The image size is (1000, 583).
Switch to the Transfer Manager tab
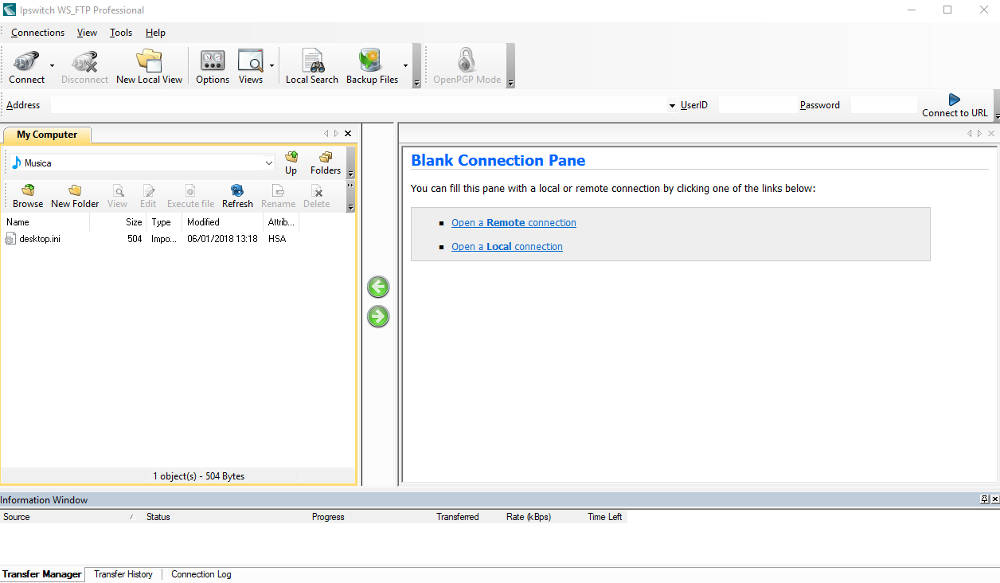click(41, 574)
